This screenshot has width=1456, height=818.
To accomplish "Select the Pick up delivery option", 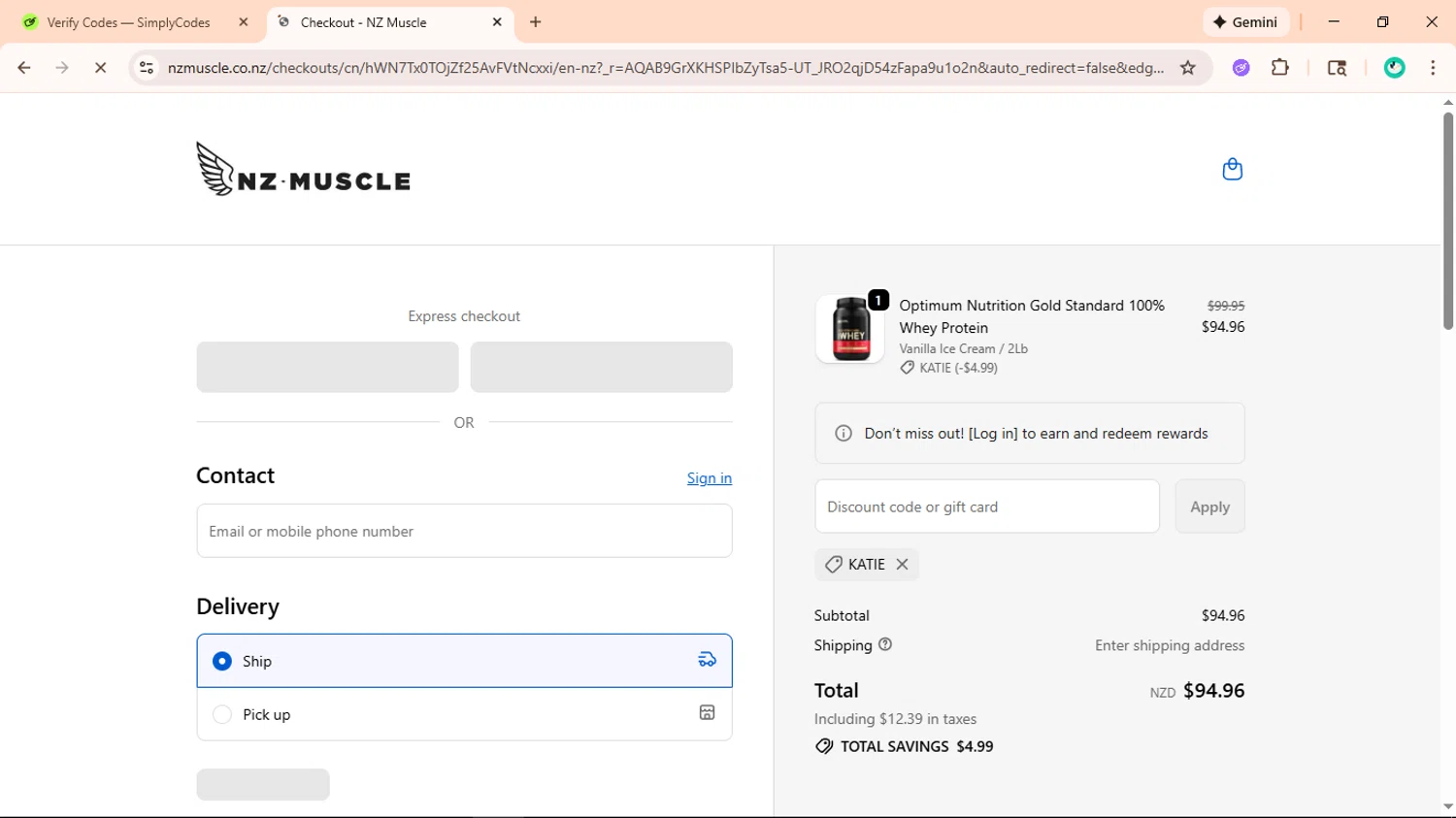I will (464, 714).
